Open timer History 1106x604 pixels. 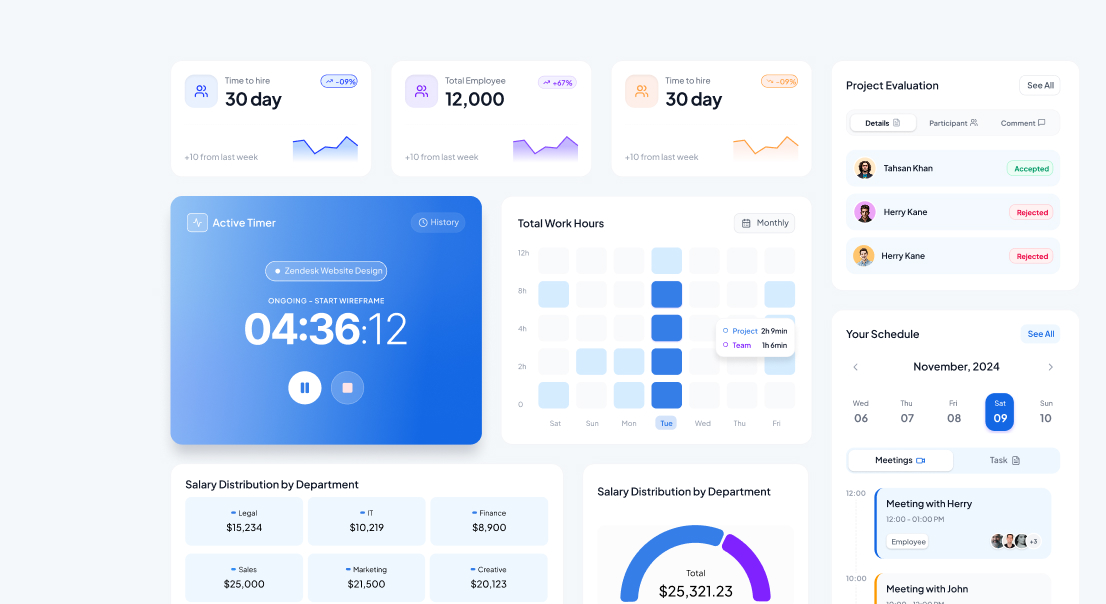438,222
